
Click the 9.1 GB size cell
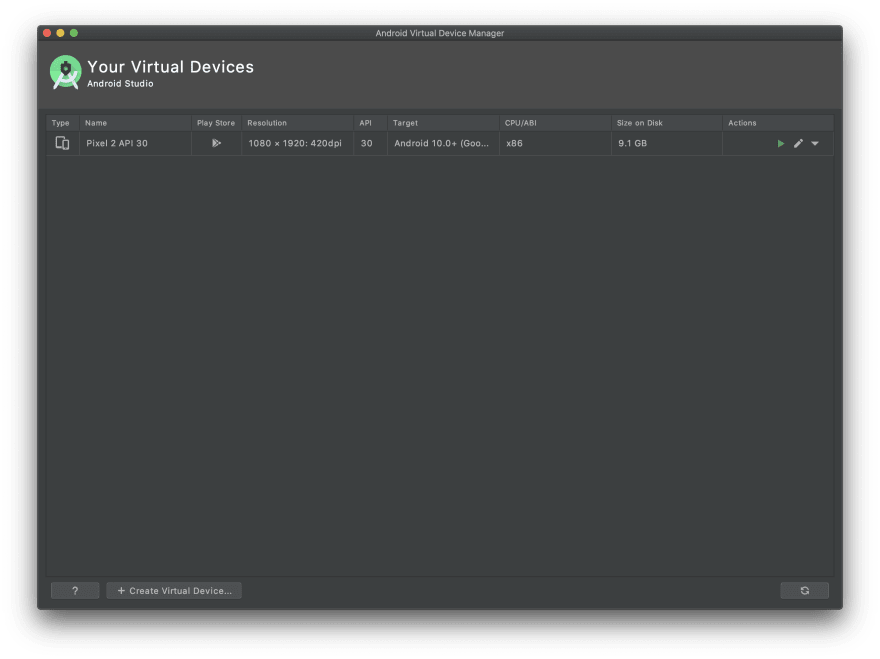pyautogui.click(x=667, y=143)
